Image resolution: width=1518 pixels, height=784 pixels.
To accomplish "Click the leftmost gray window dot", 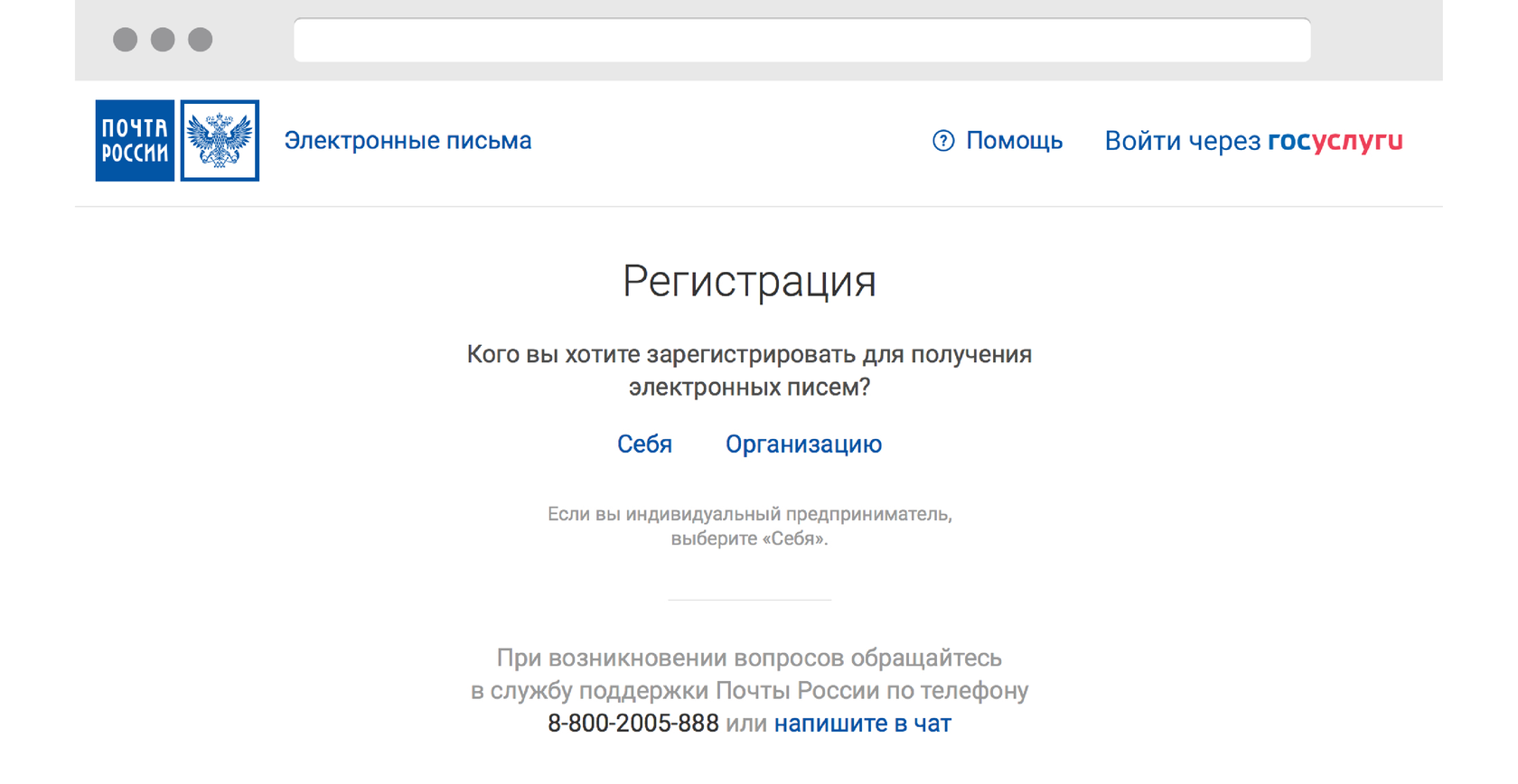I will click(125, 40).
